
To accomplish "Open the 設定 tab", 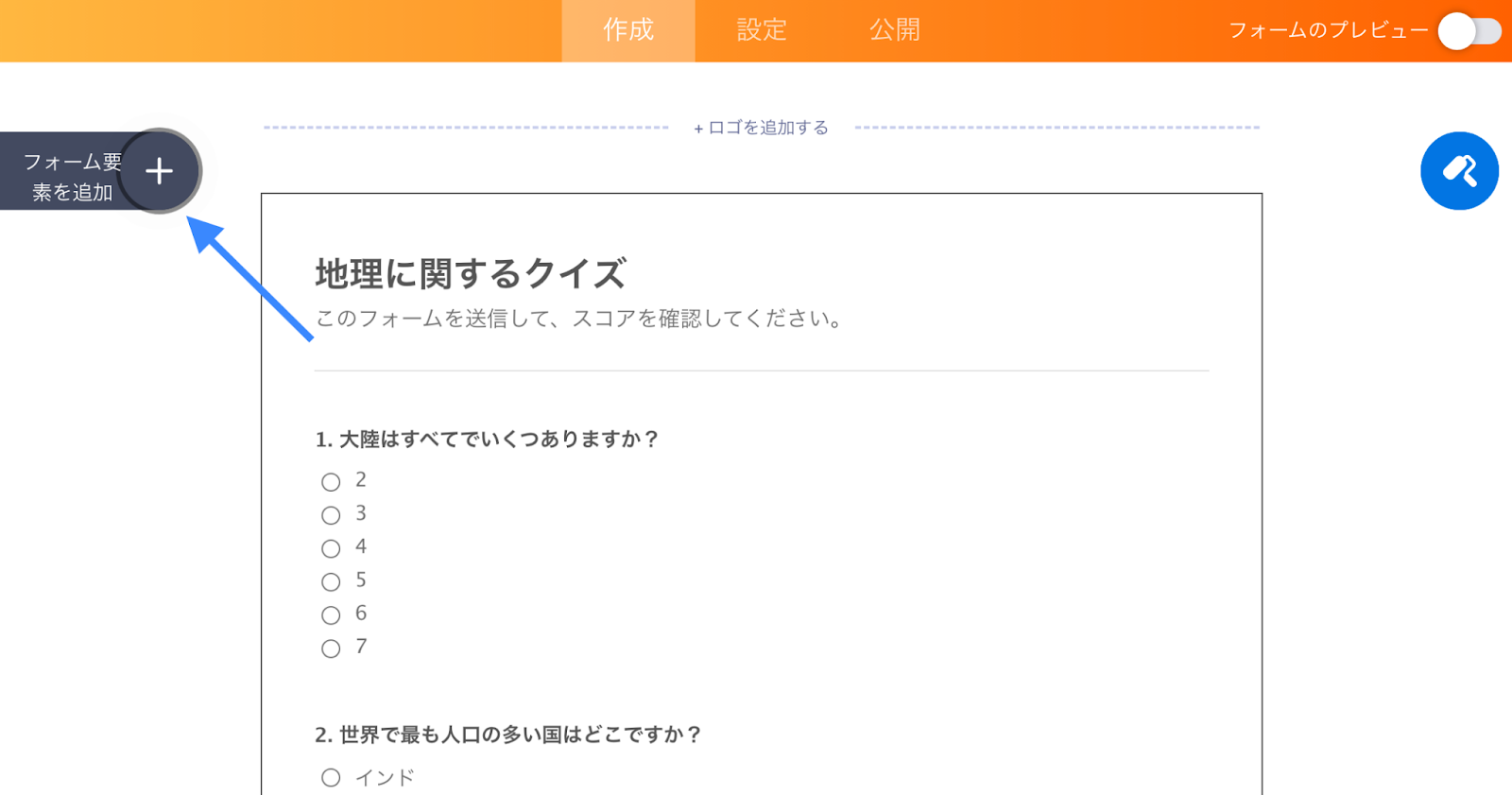I will tap(762, 30).
